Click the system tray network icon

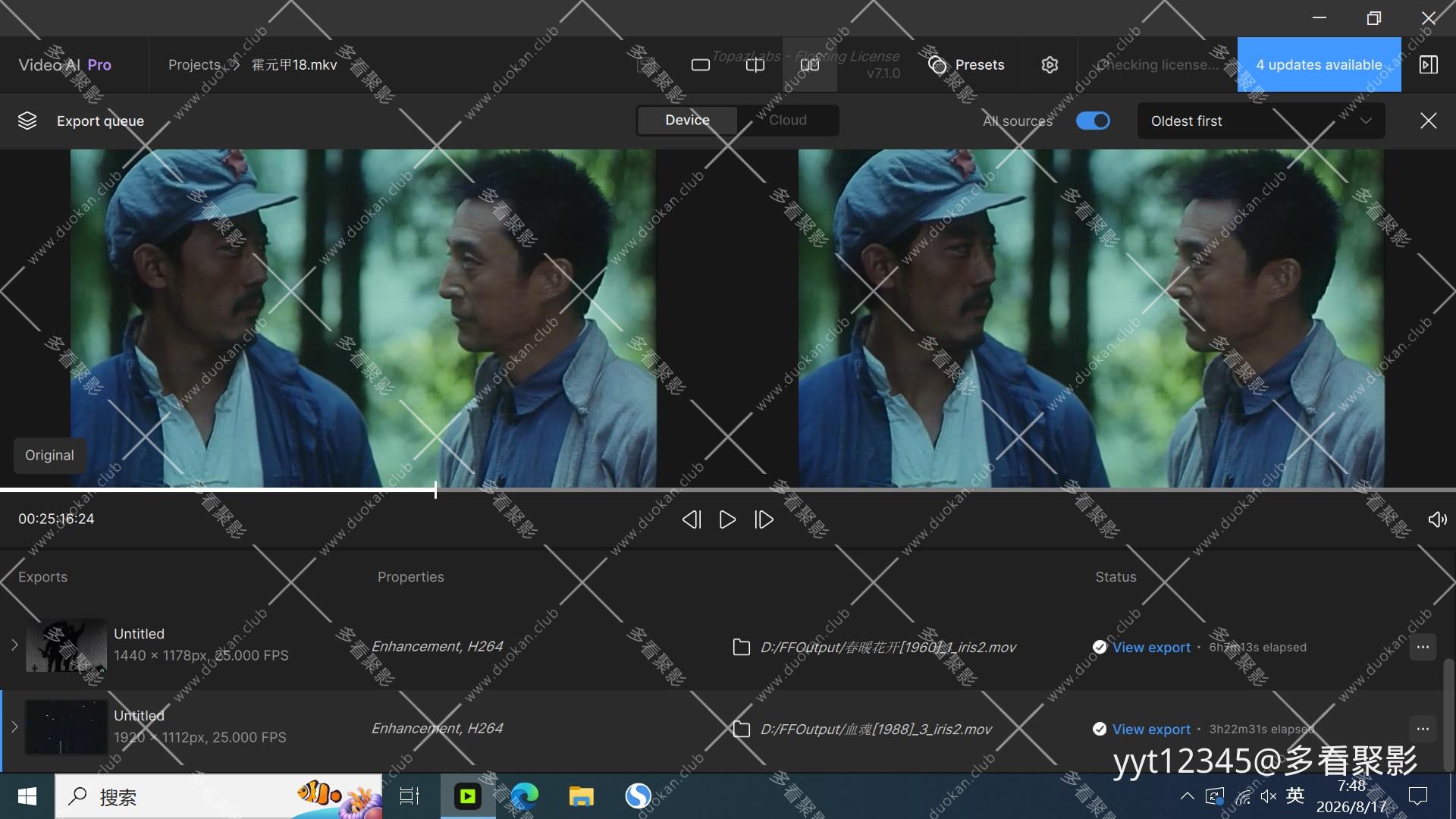[x=1243, y=796]
